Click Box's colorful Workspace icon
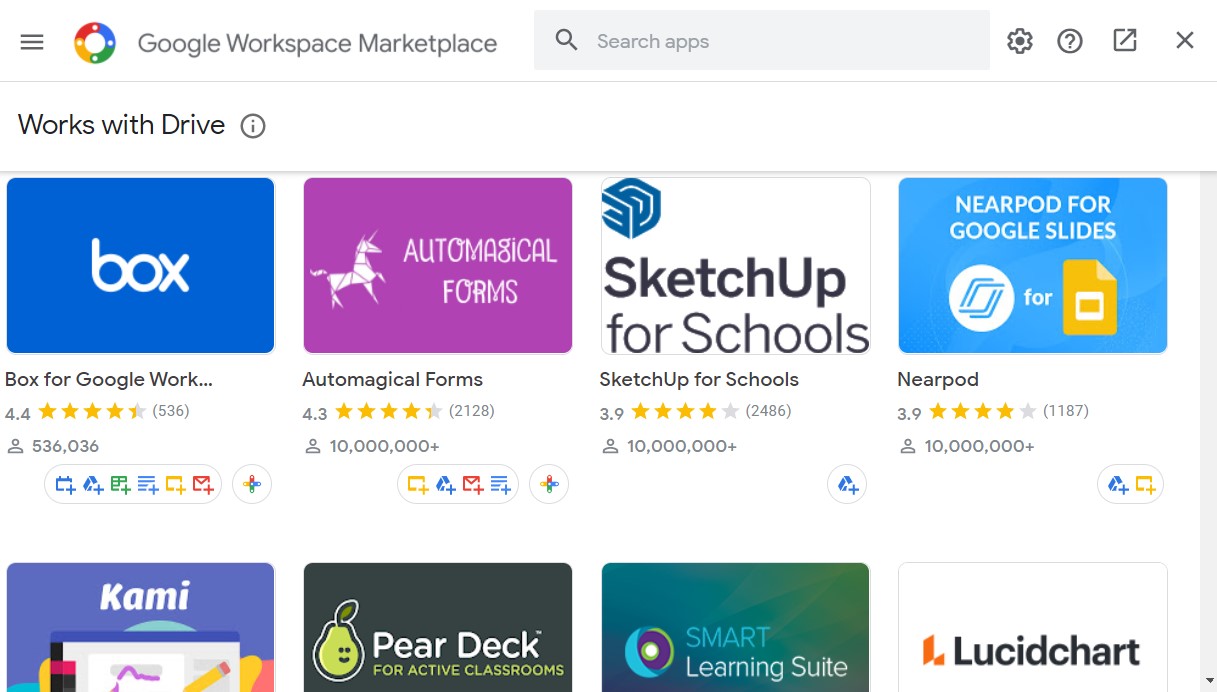1217x692 pixels. pyautogui.click(x=252, y=485)
